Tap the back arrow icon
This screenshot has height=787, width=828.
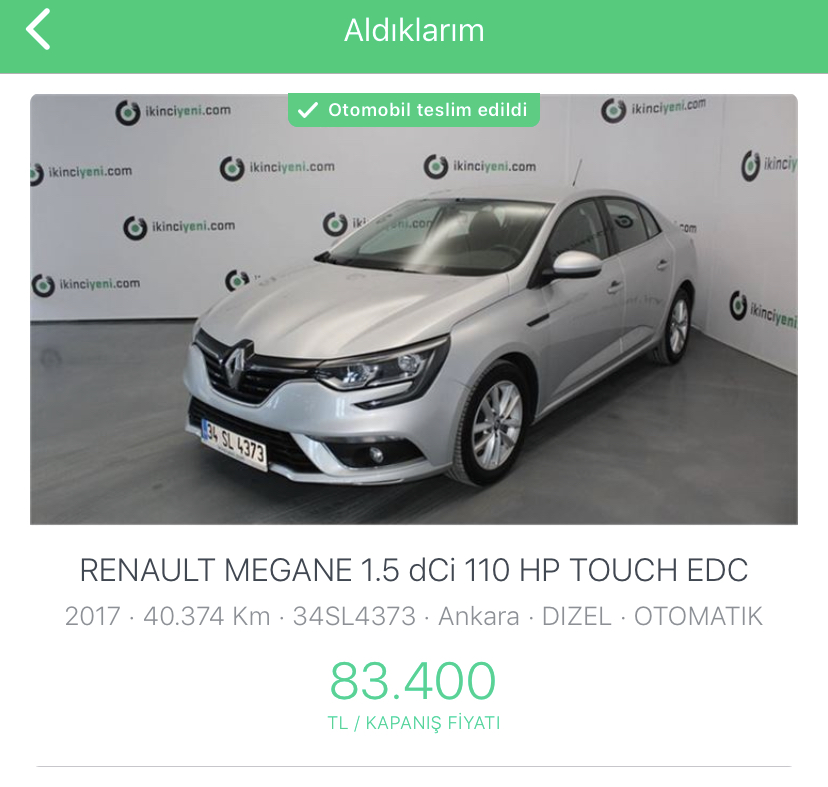point(38,30)
